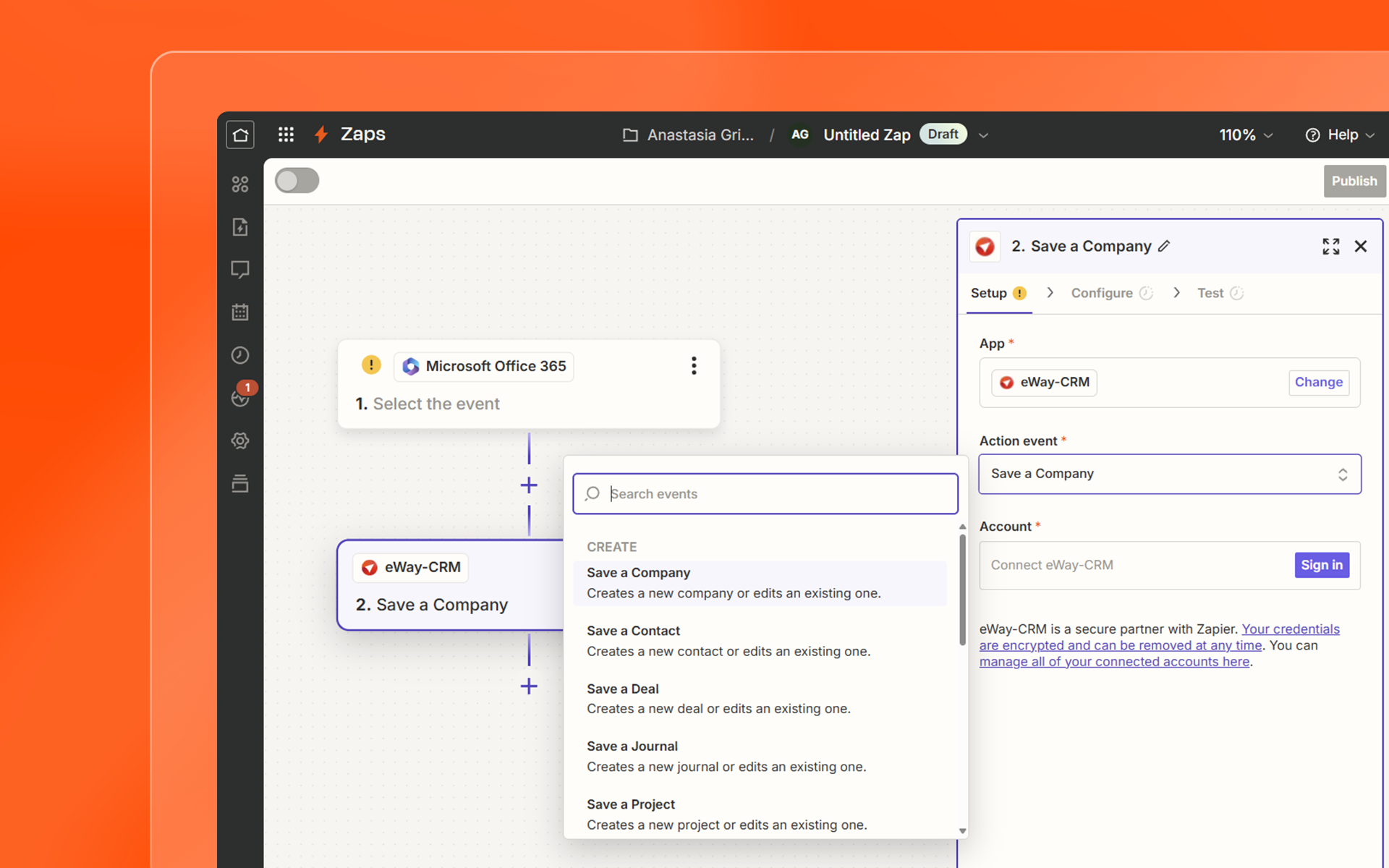
Task: Toggle the Zap on/off switch
Action: (x=297, y=181)
